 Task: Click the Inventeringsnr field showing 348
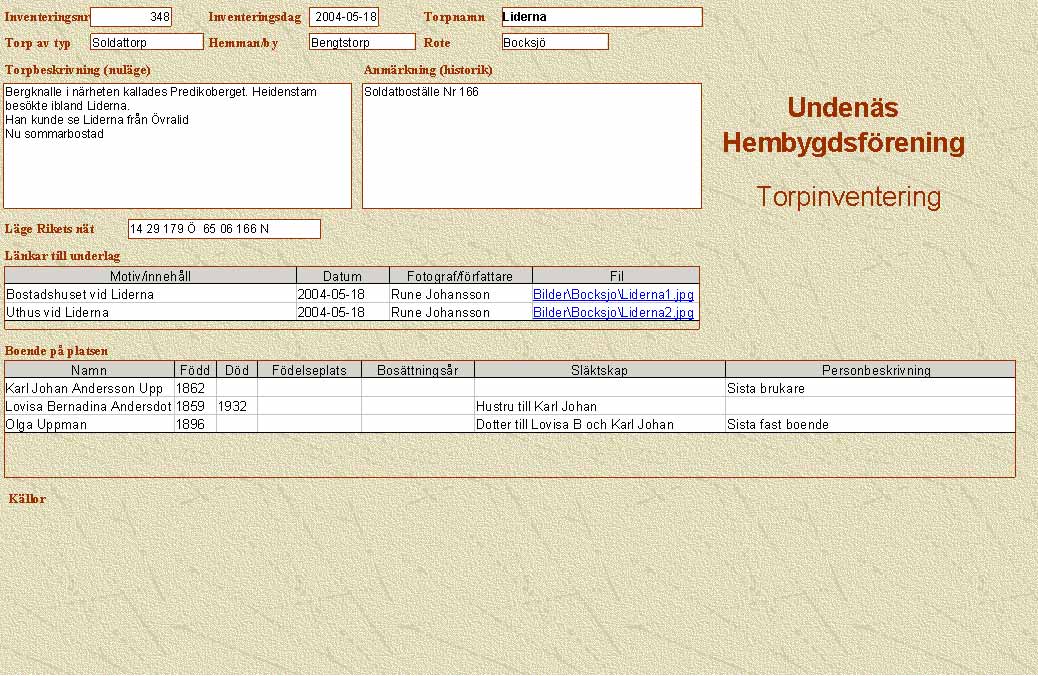click(131, 17)
